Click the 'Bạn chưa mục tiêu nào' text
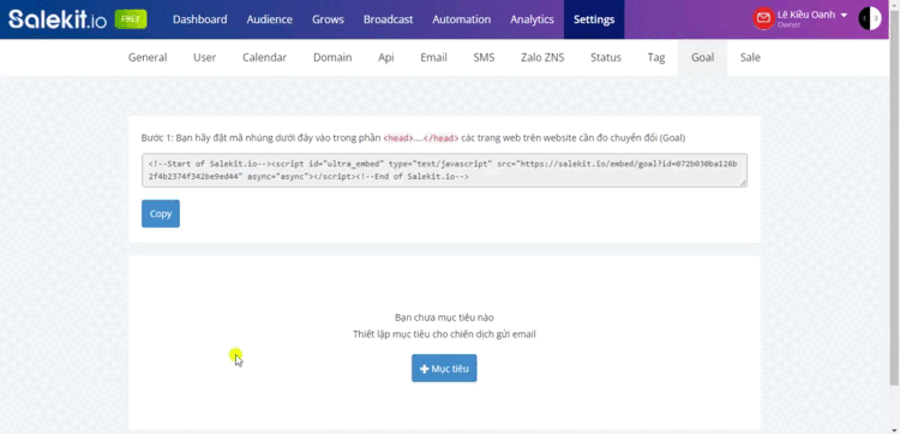900x434 pixels. pyautogui.click(x=444, y=317)
